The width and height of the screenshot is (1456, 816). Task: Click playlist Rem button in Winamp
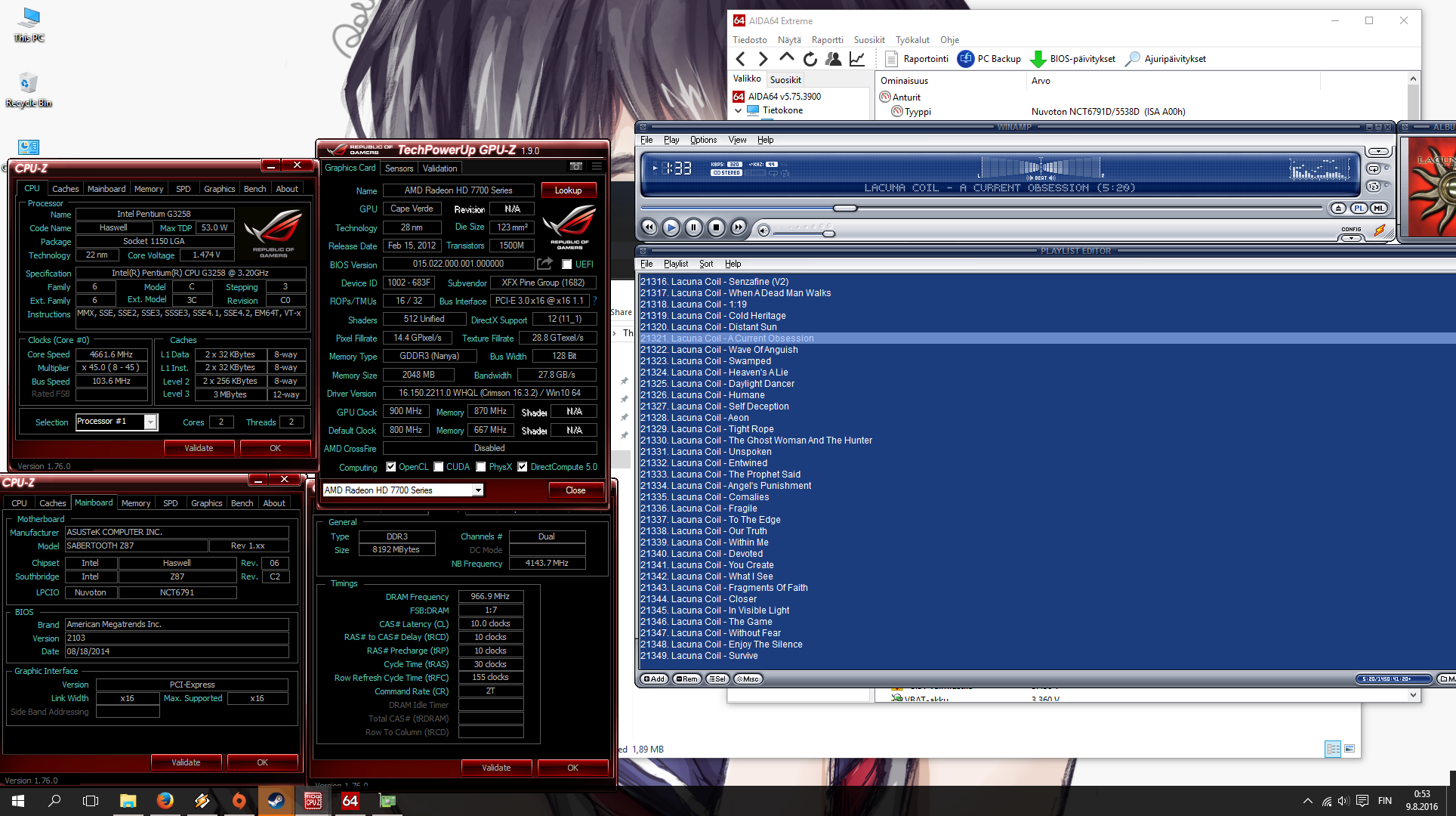[x=687, y=678]
